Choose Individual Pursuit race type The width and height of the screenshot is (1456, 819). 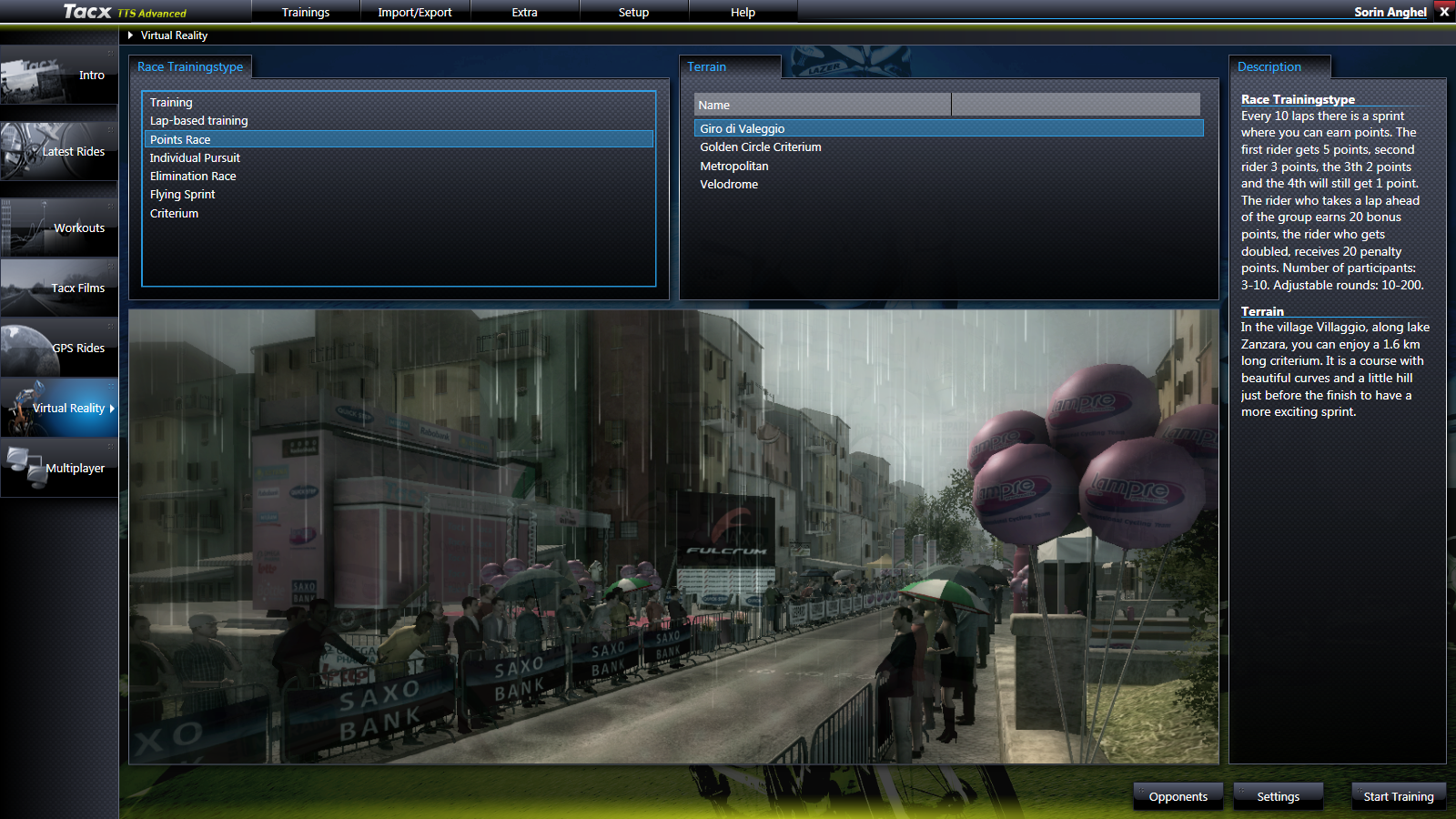point(399,157)
